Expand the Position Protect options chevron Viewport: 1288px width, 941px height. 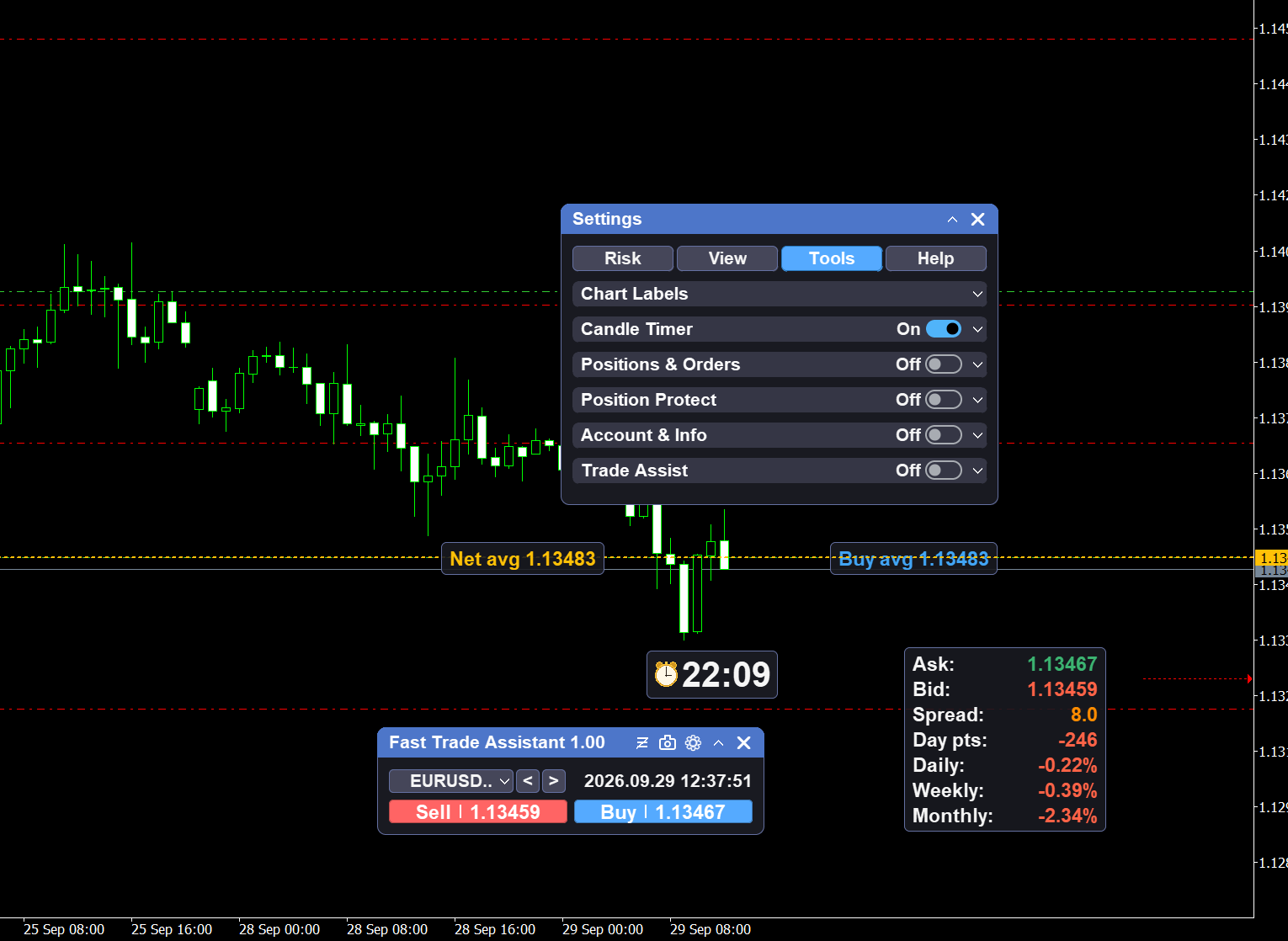pos(977,400)
